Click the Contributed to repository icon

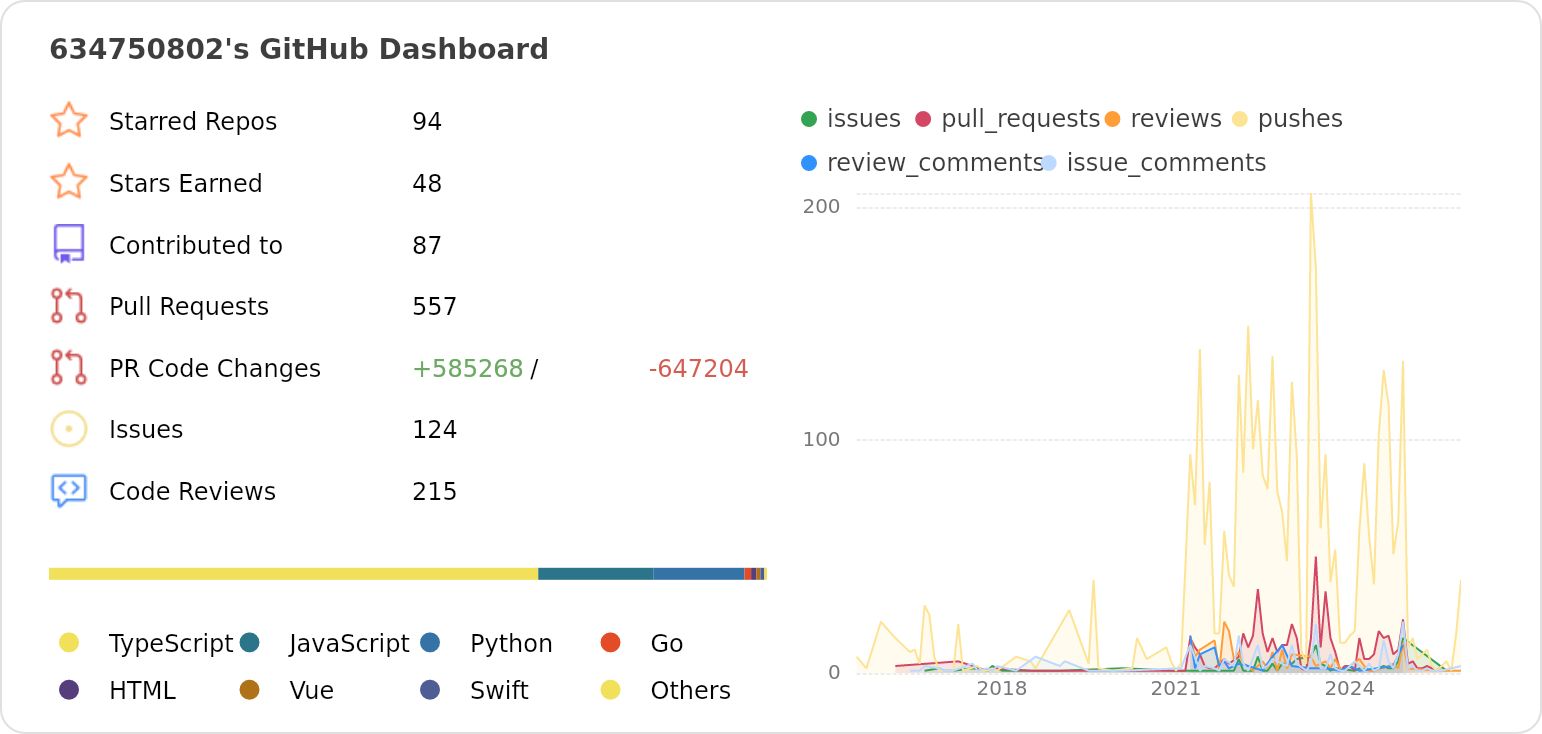[x=68, y=244]
